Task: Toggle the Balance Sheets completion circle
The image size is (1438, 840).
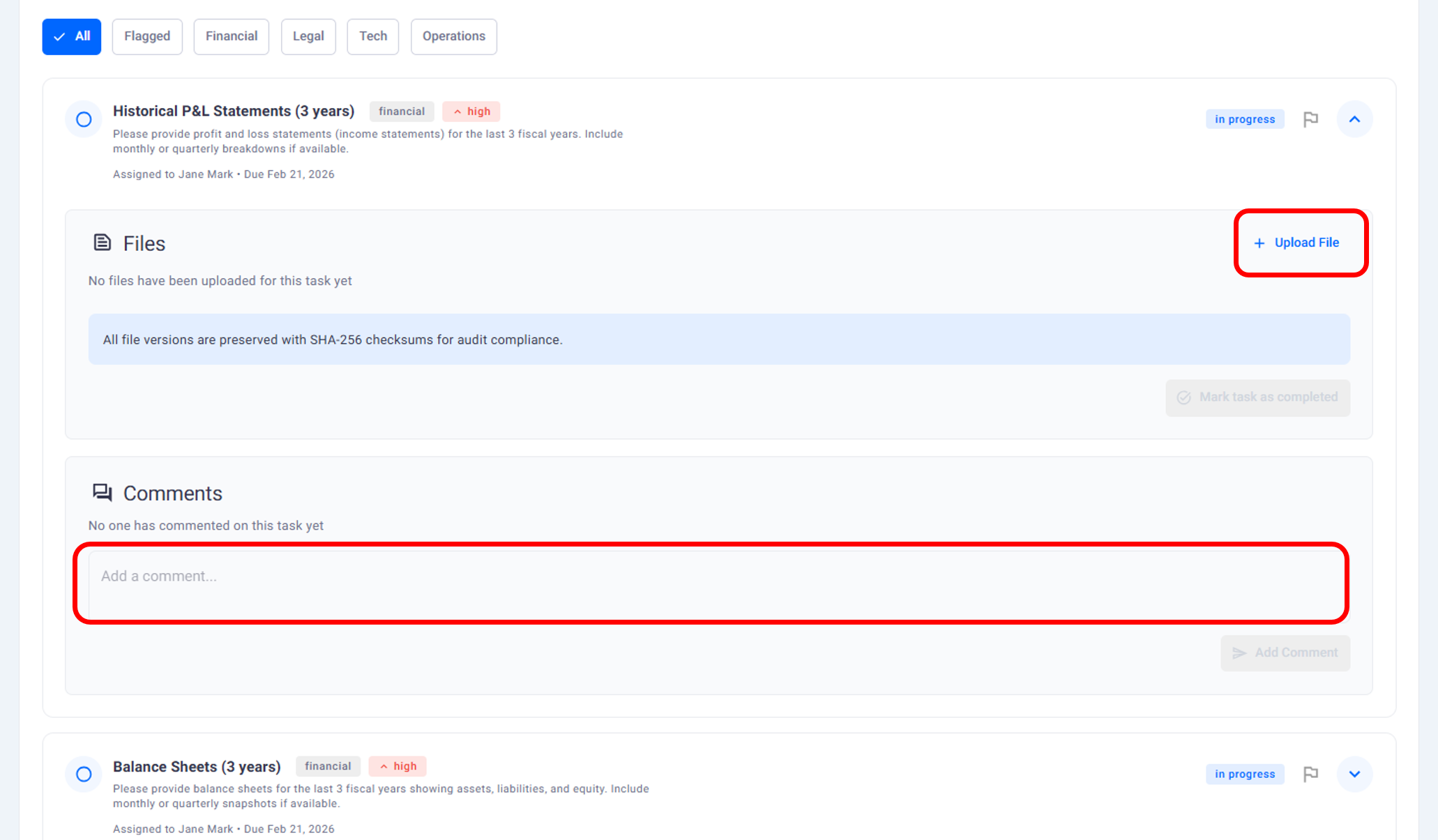Action: coord(84,774)
